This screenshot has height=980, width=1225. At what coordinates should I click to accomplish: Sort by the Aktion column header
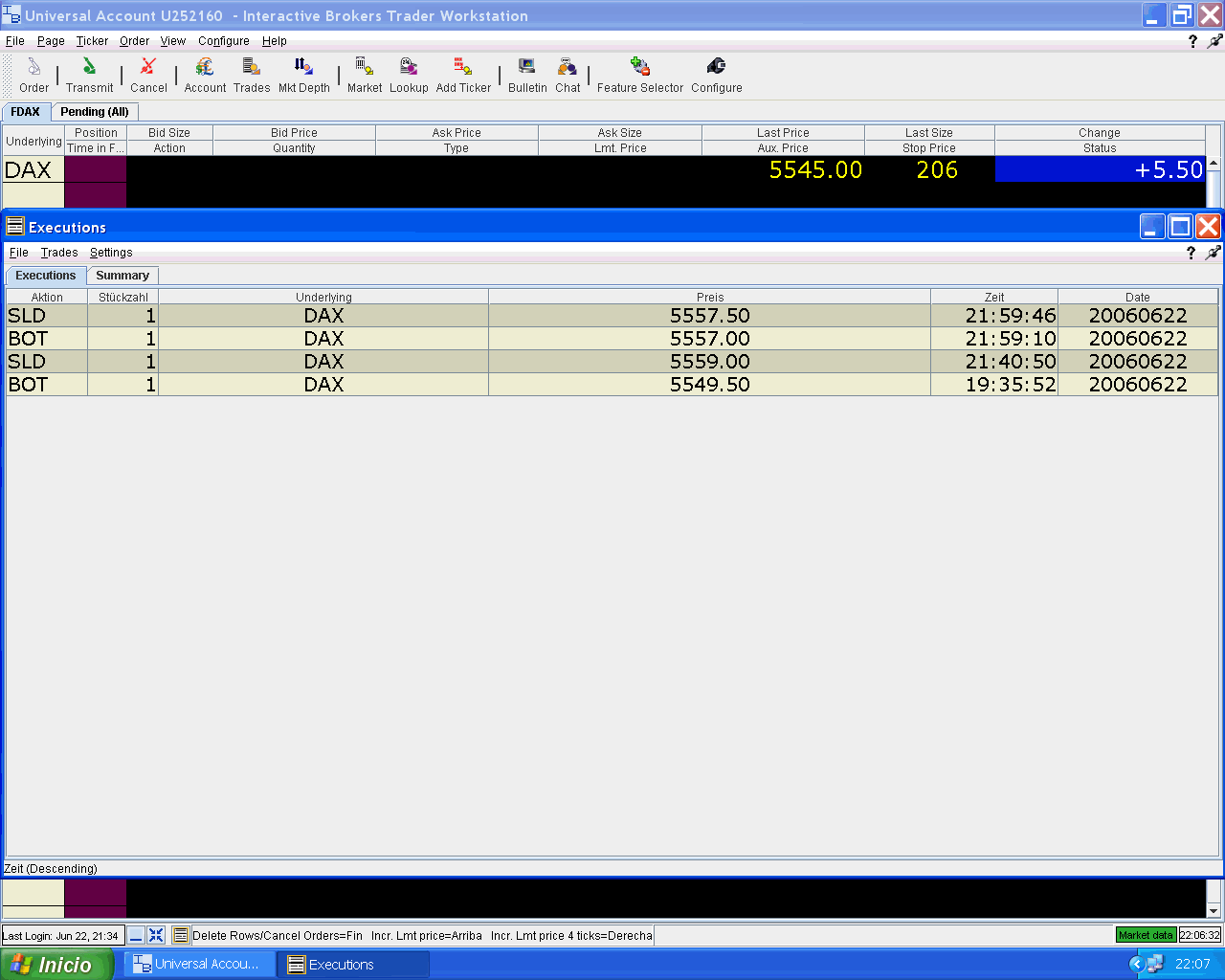(x=47, y=297)
